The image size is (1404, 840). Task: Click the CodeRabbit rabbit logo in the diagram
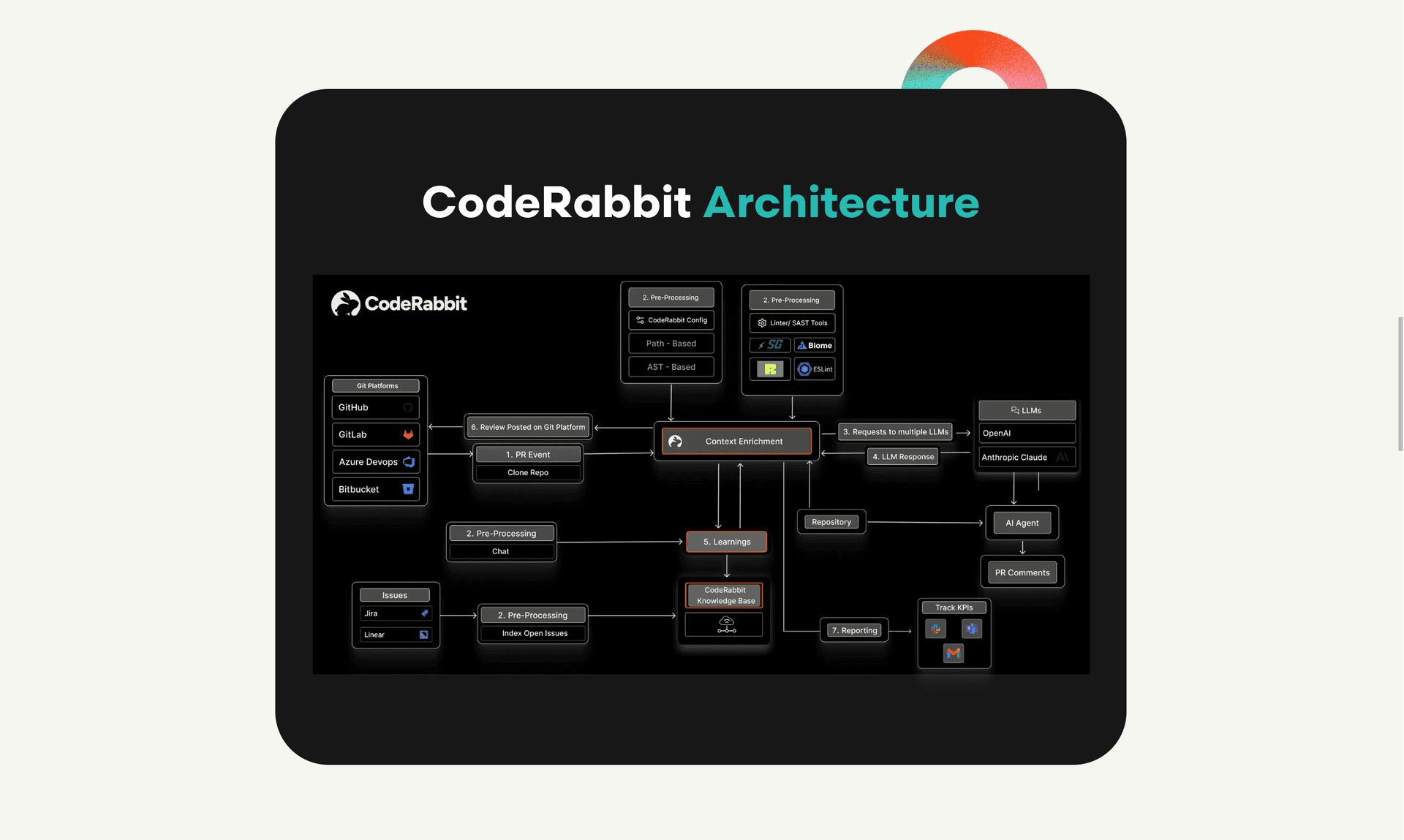345,303
